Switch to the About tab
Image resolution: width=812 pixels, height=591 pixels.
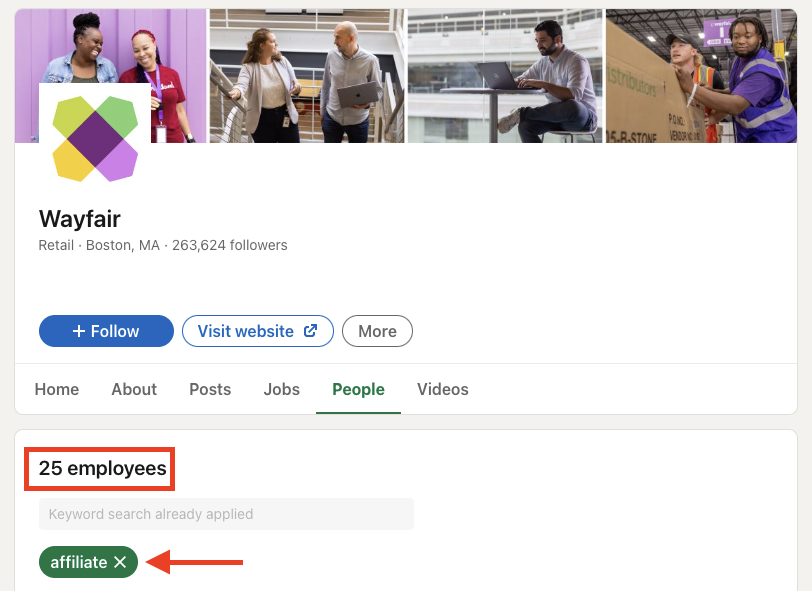134,389
